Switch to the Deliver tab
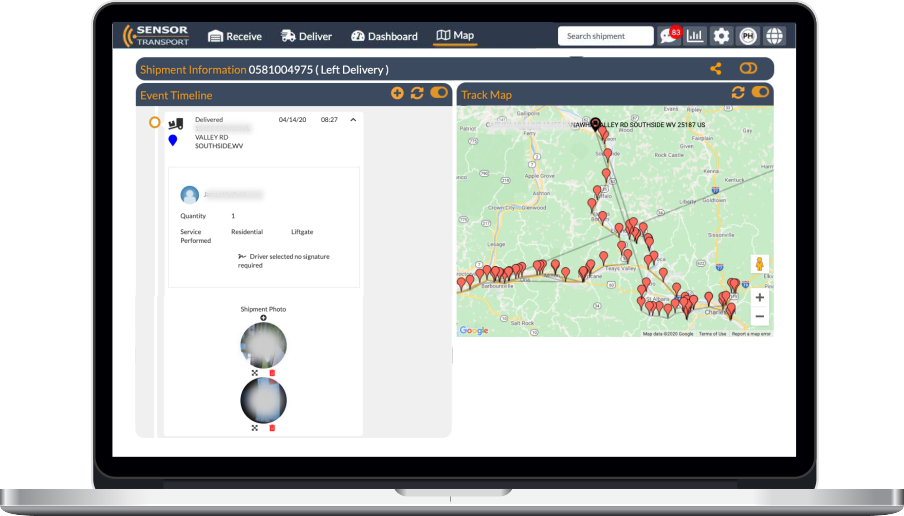The height and width of the screenshot is (516, 904). (x=306, y=36)
